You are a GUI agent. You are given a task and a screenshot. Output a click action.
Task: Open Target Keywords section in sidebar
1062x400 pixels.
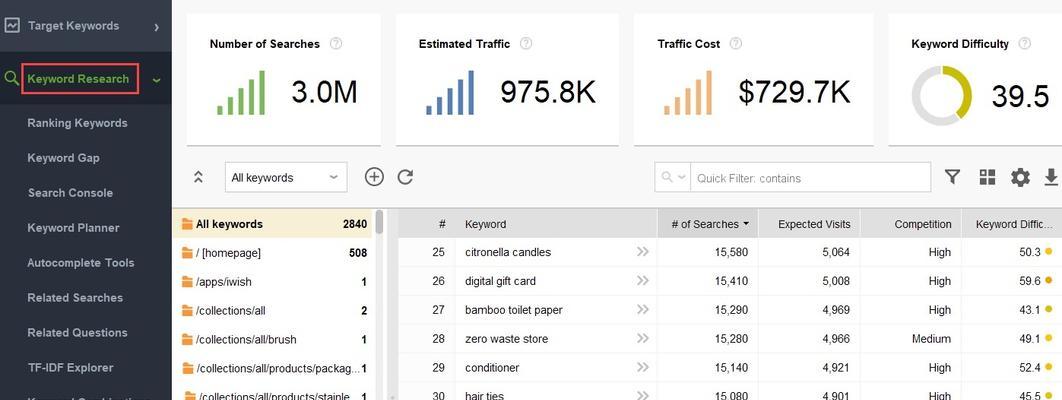pyautogui.click(x=73, y=26)
